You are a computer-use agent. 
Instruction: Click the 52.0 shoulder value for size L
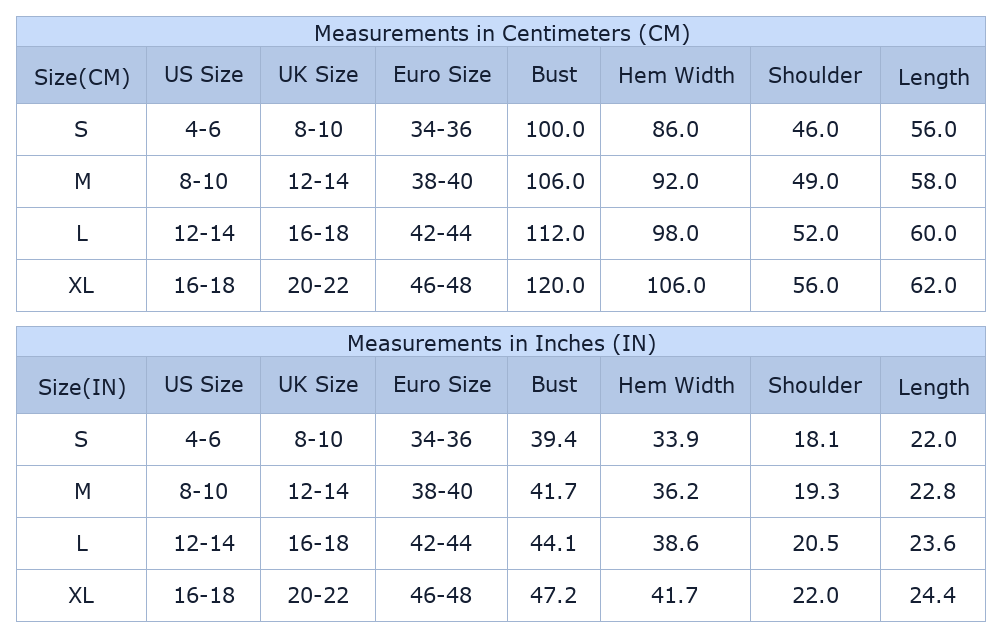pyautogui.click(x=815, y=233)
